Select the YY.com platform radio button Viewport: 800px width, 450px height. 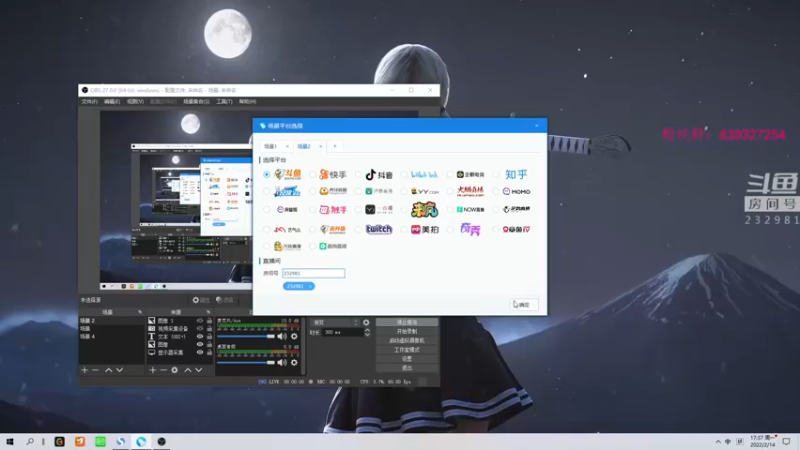pos(404,191)
